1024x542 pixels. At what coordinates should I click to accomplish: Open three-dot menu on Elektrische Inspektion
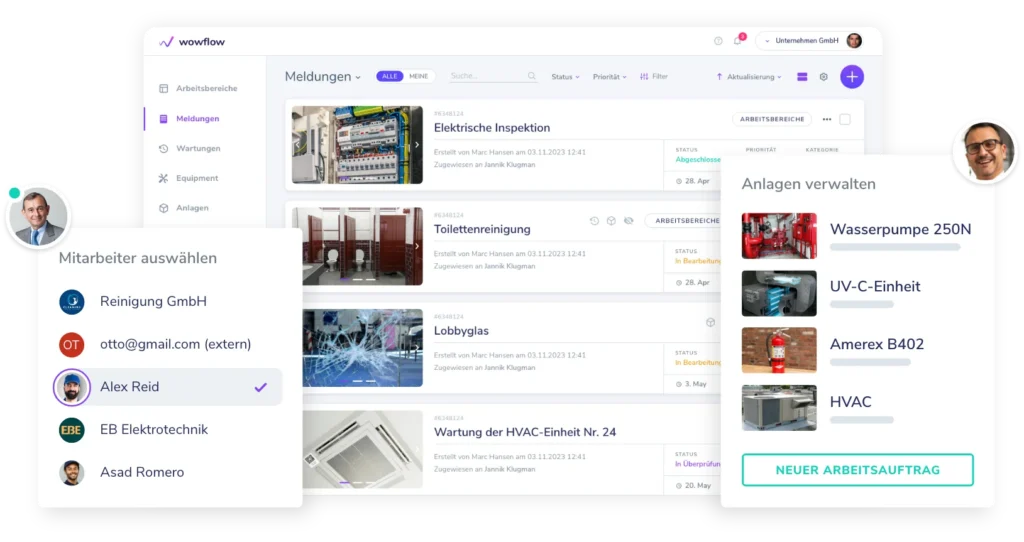pyautogui.click(x=827, y=120)
